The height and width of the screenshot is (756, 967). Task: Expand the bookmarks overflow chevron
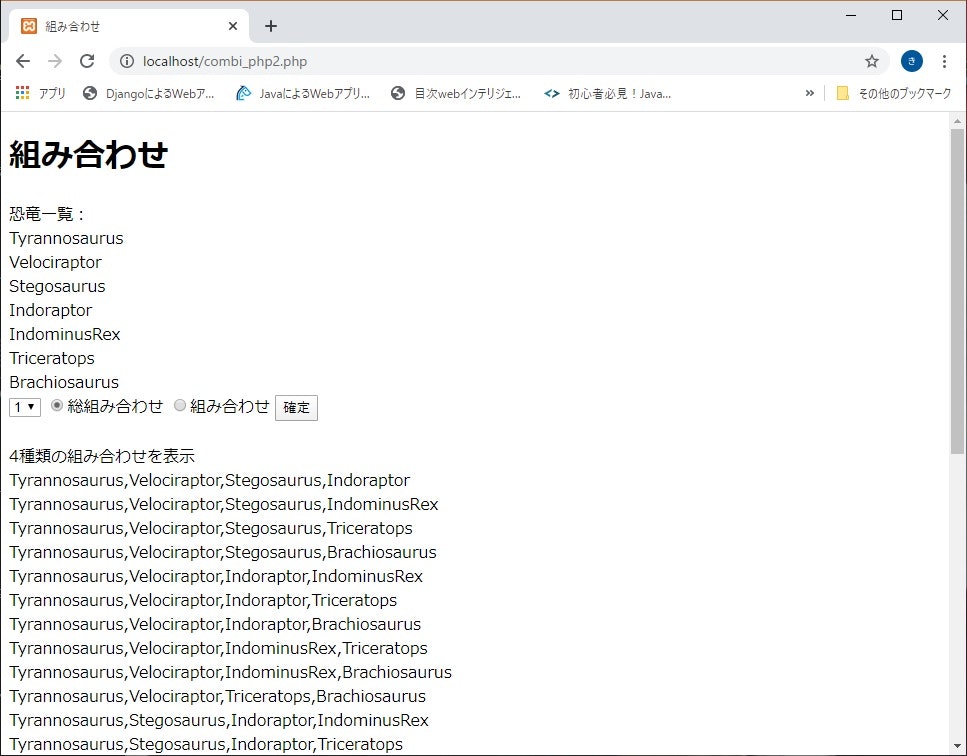[810, 93]
